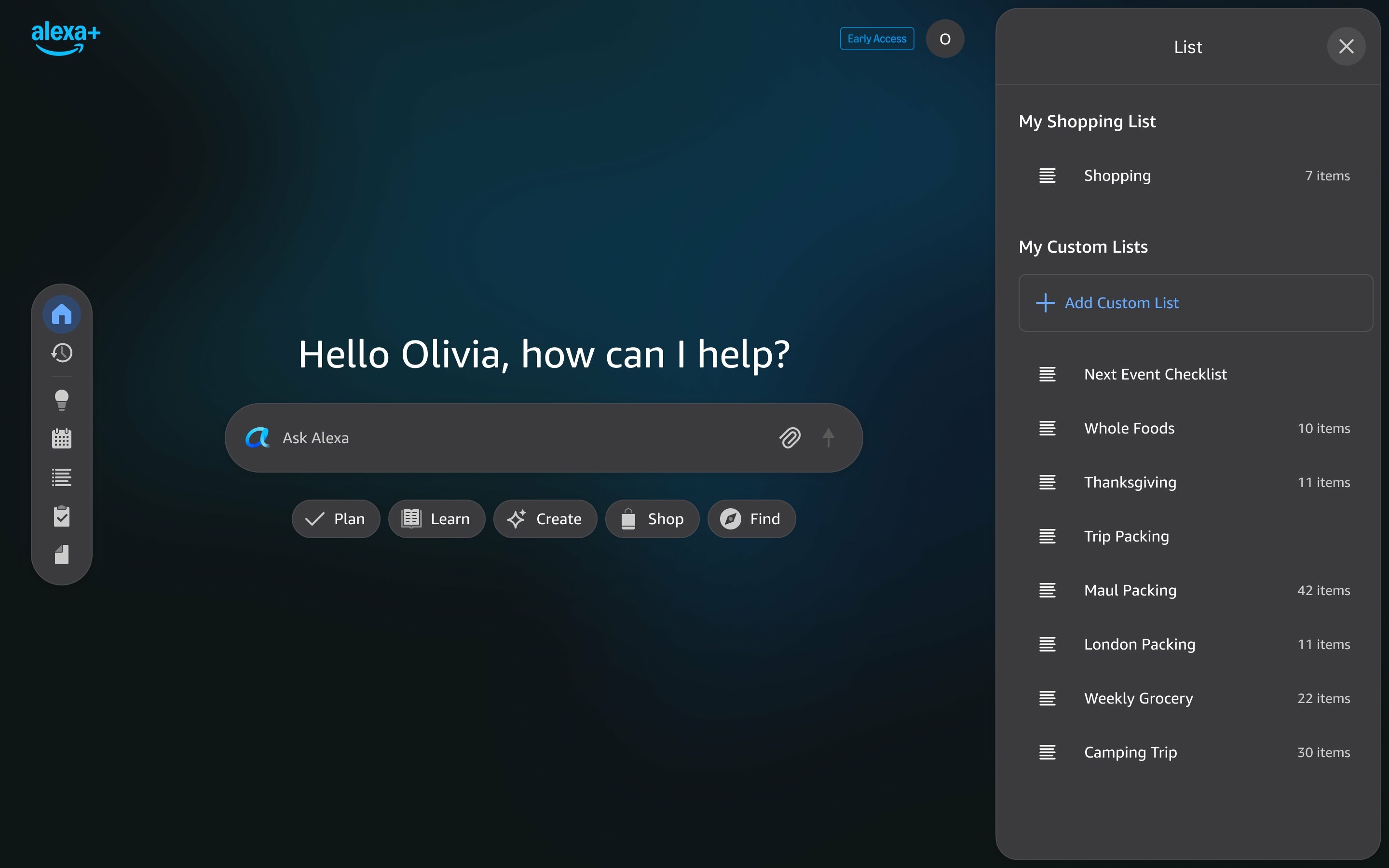Open the Shop suggestion chip
The width and height of the screenshot is (1389, 868).
(x=652, y=518)
